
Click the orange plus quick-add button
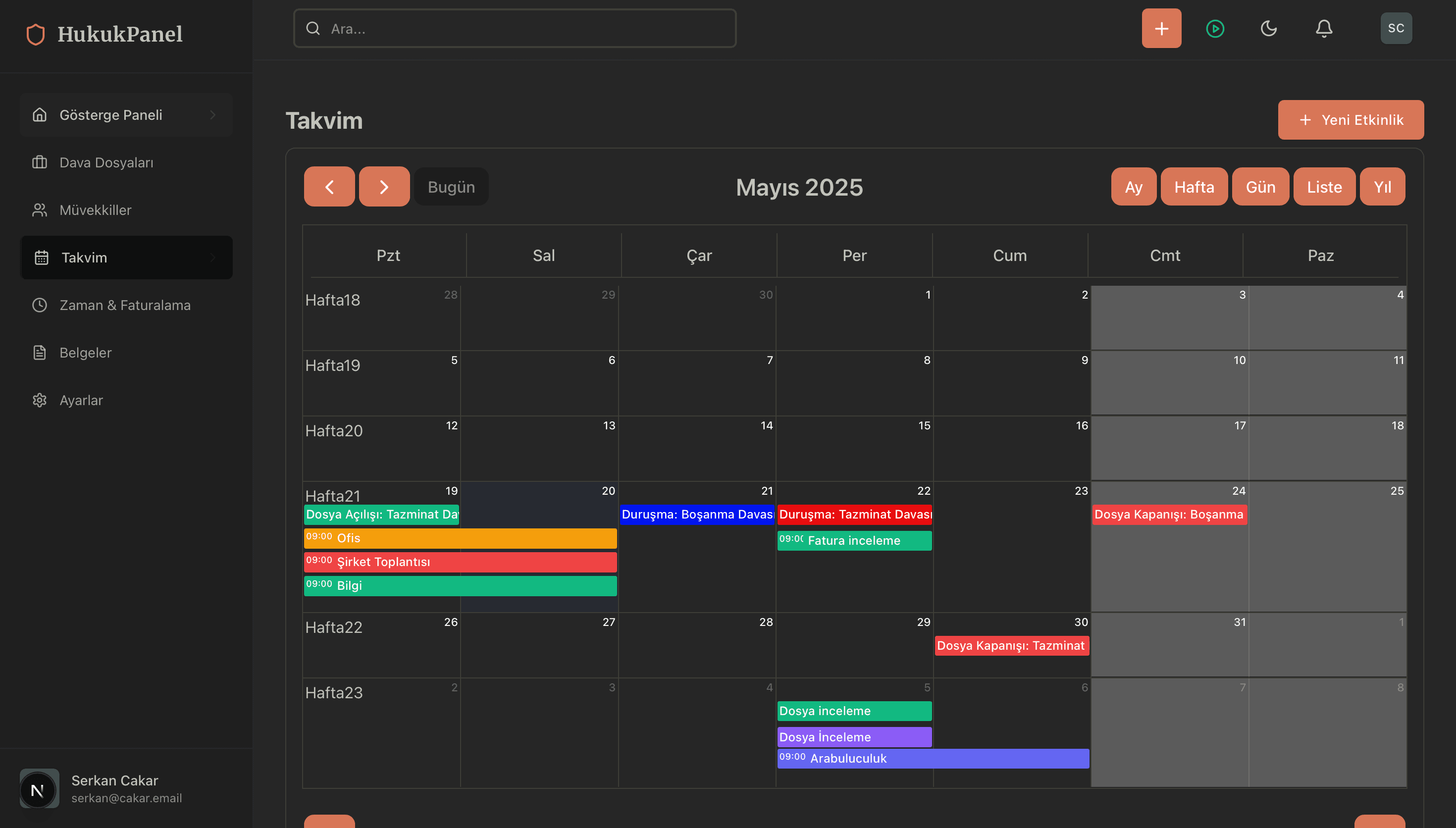click(x=1161, y=28)
